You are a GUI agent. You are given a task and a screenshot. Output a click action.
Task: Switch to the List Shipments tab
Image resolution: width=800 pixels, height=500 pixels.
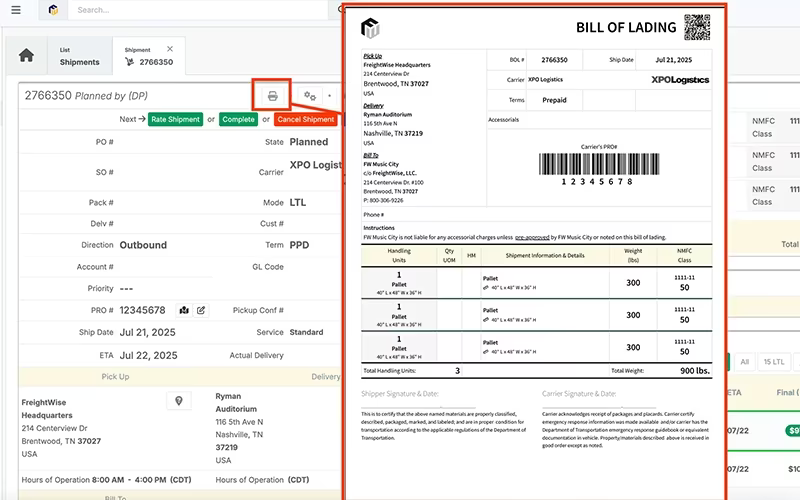click(x=80, y=56)
